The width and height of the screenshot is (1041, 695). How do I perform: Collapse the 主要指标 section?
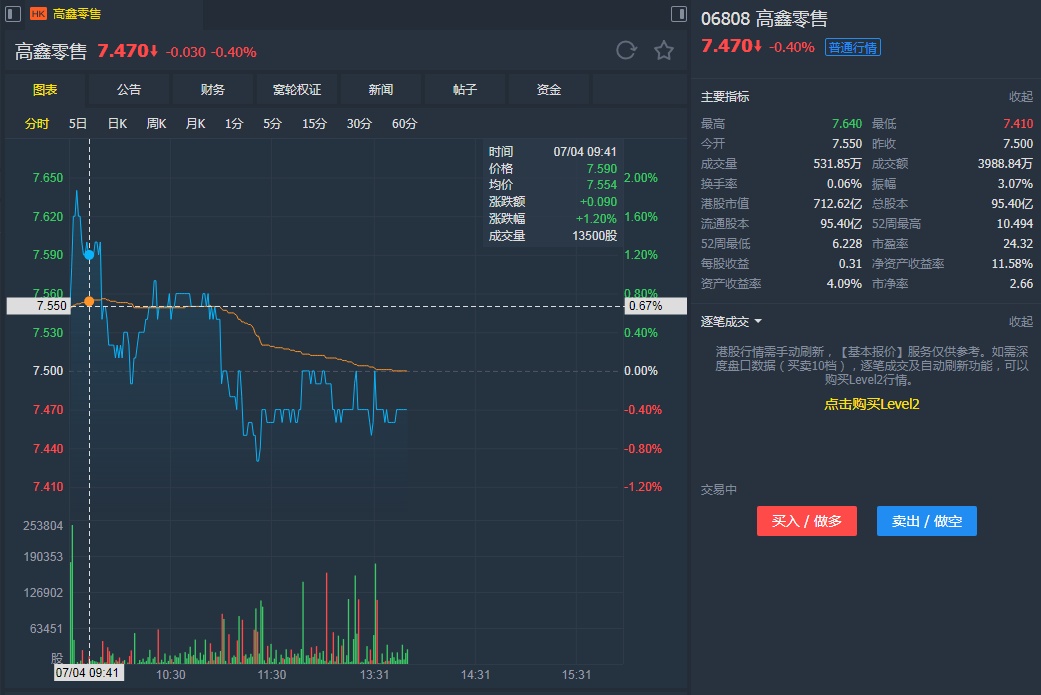click(x=1020, y=97)
